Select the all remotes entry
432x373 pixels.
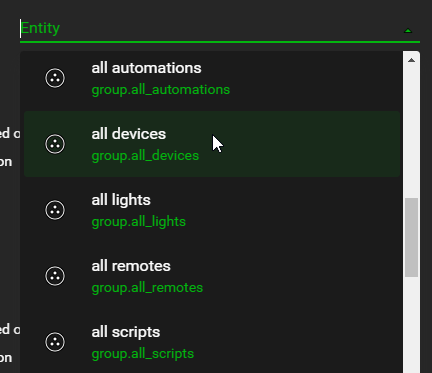212,276
